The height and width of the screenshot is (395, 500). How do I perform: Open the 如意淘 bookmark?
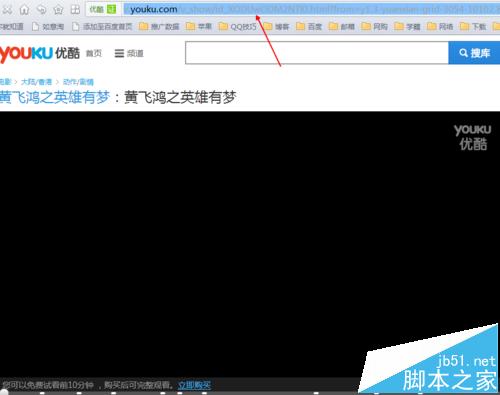click(x=49, y=26)
